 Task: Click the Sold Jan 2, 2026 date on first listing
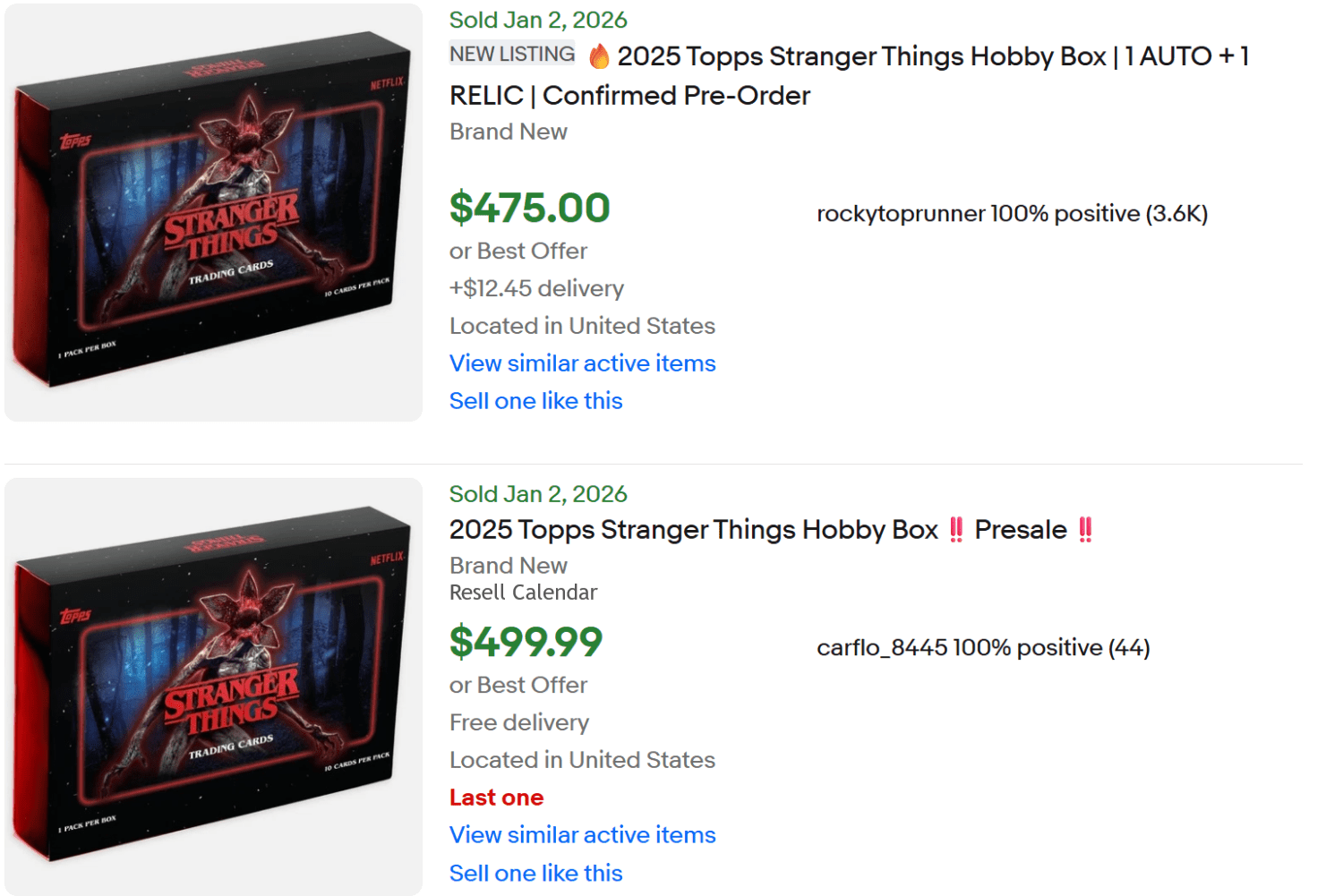click(537, 19)
